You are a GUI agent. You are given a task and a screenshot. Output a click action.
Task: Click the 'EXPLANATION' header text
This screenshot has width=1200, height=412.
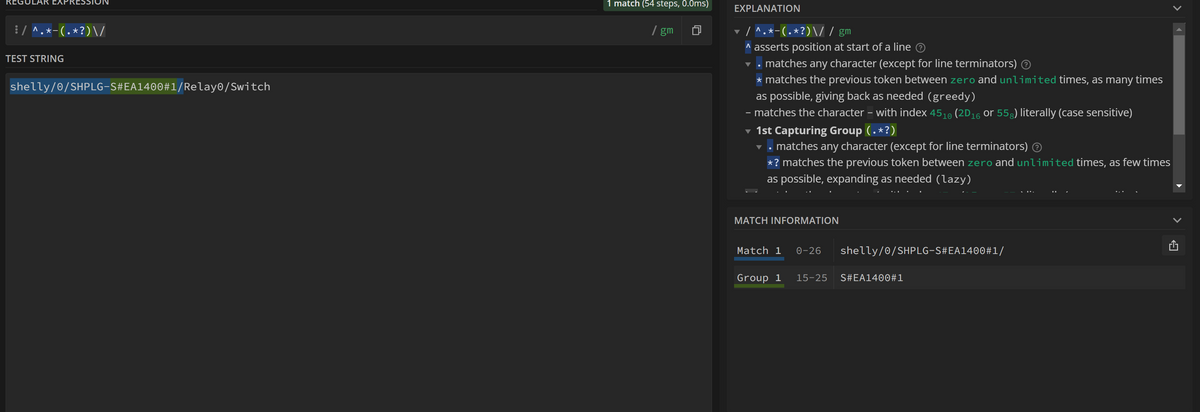coord(767,8)
